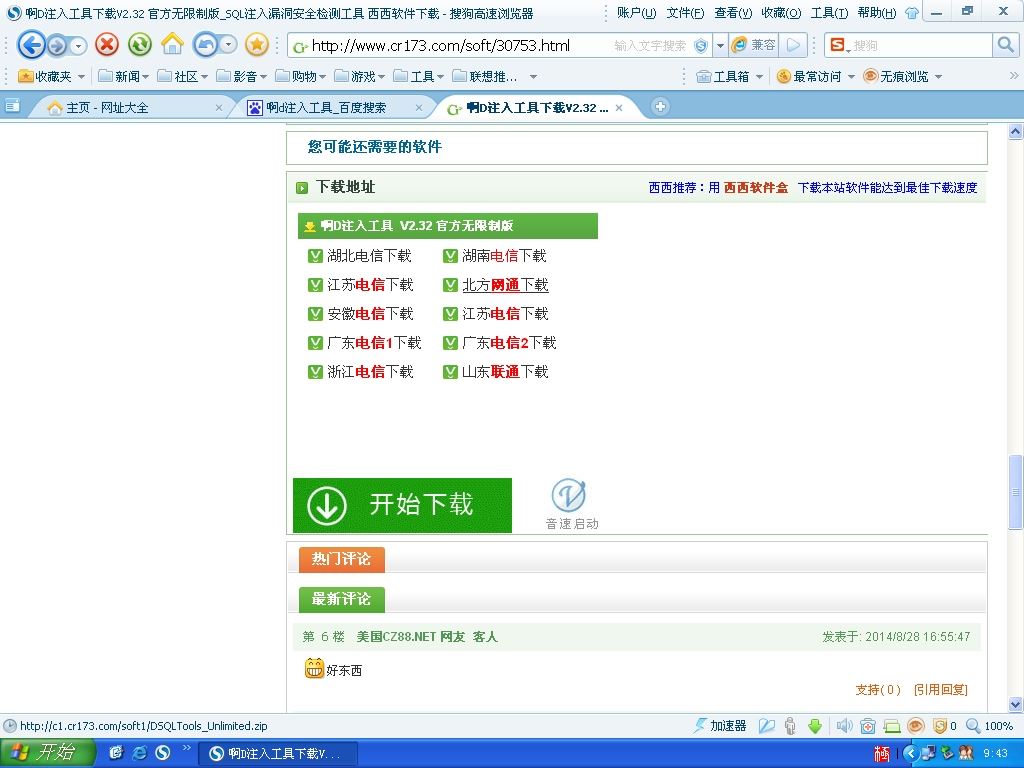Screen dimensions: 1024x768
Task: Open the 查看(V) menu
Action: 733,12
